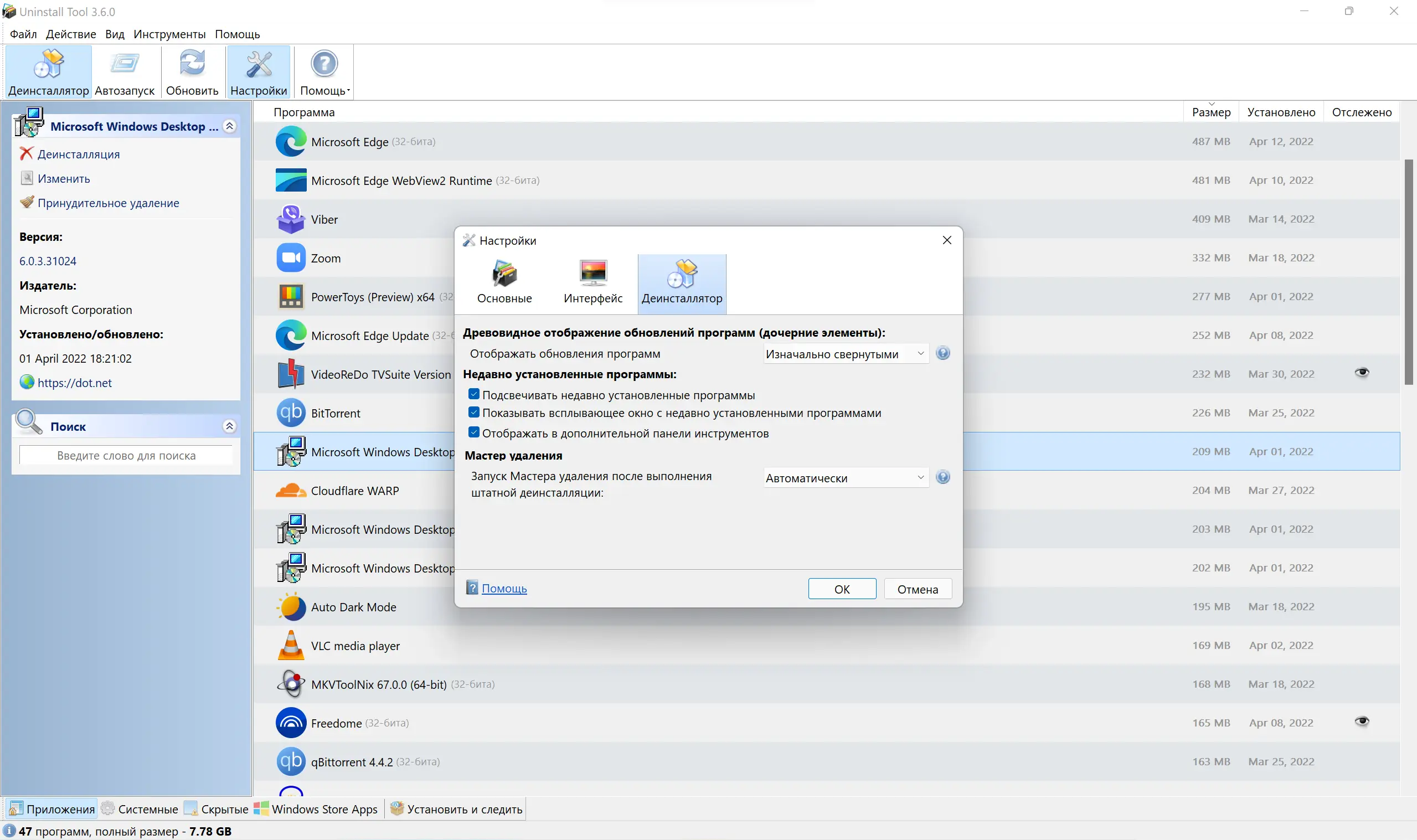This screenshot has width=1417, height=840.
Task: Click the Помощь link in dialog
Action: pyautogui.click(x=504, y=589)
